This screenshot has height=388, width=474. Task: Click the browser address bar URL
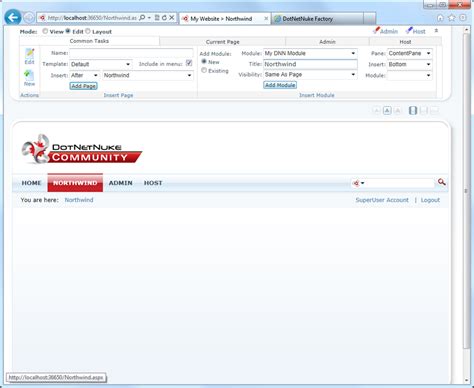click(x=92, y=18)
